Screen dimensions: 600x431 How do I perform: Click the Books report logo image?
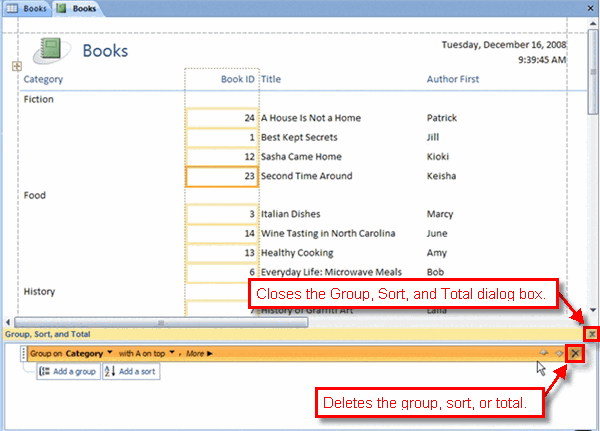pos(52,51)
